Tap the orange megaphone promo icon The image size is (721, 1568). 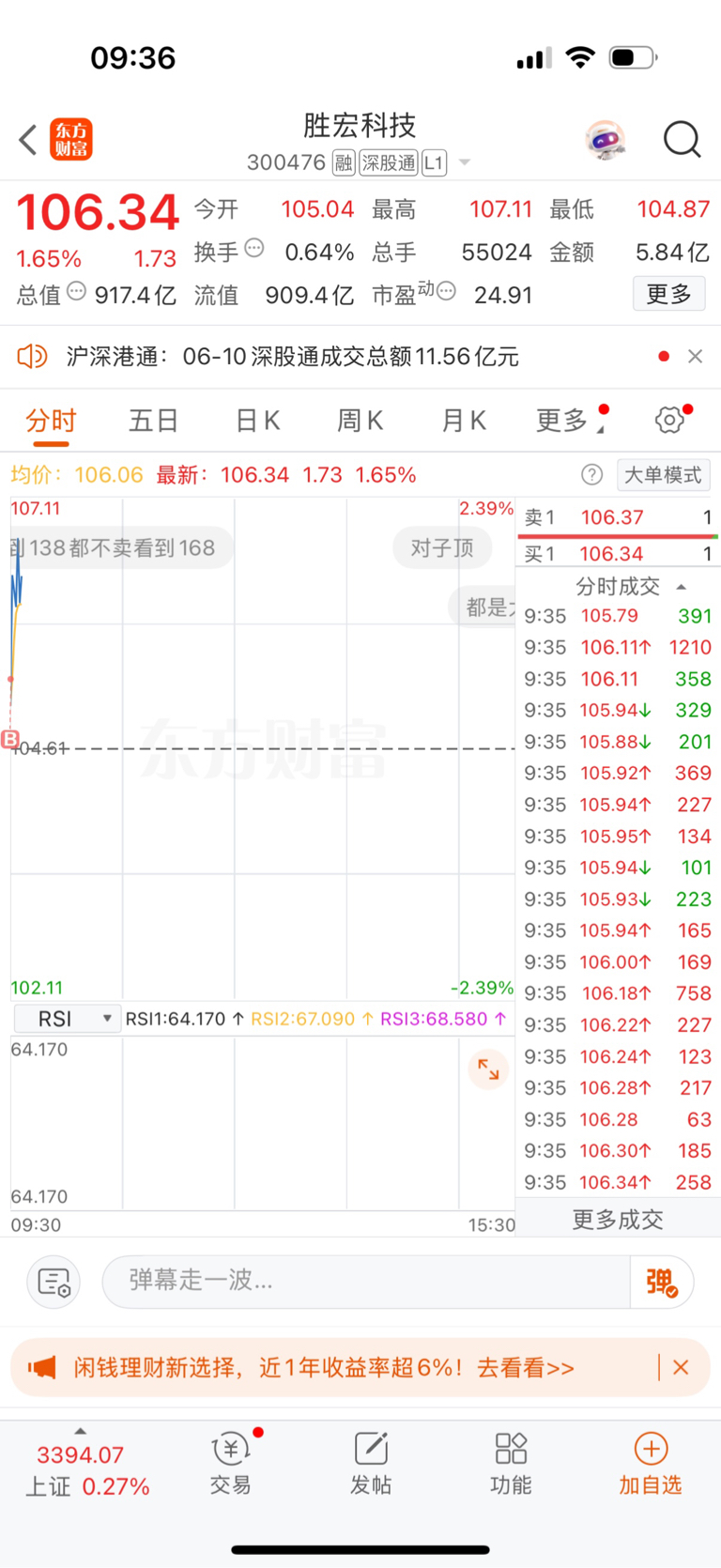coord(42,1368)
